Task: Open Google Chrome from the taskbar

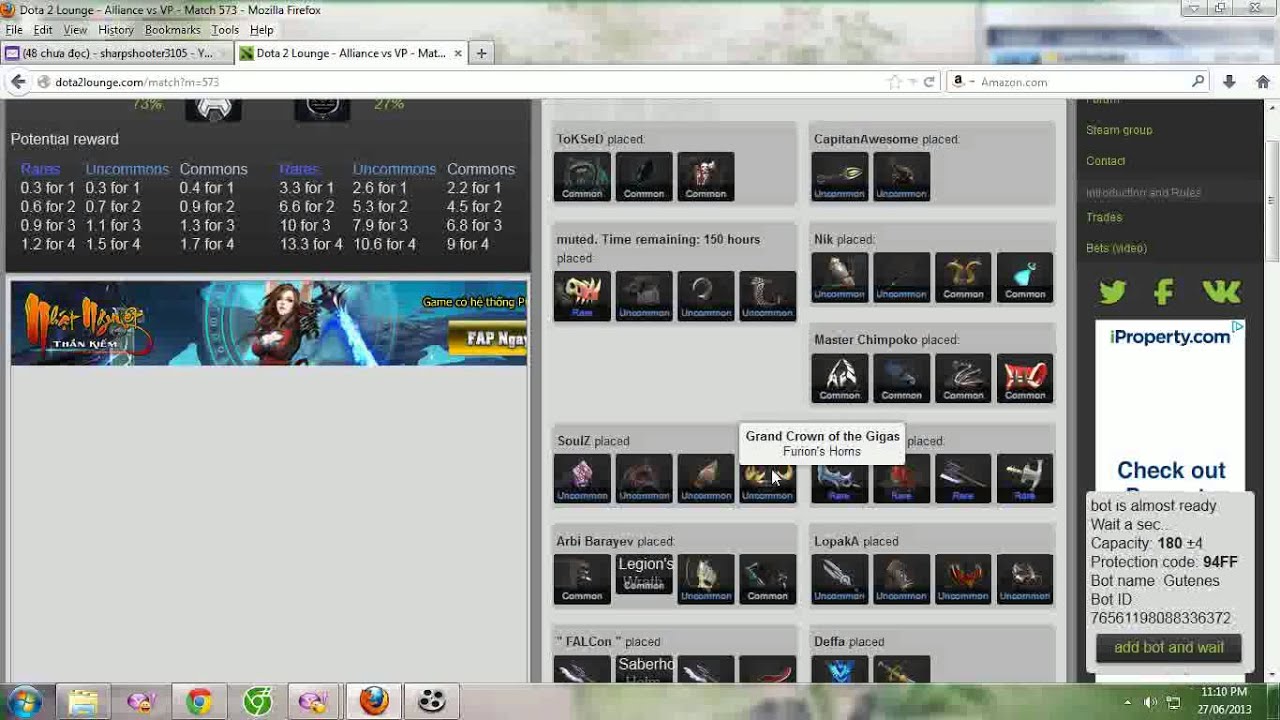Action: click(x=199, y=702)
